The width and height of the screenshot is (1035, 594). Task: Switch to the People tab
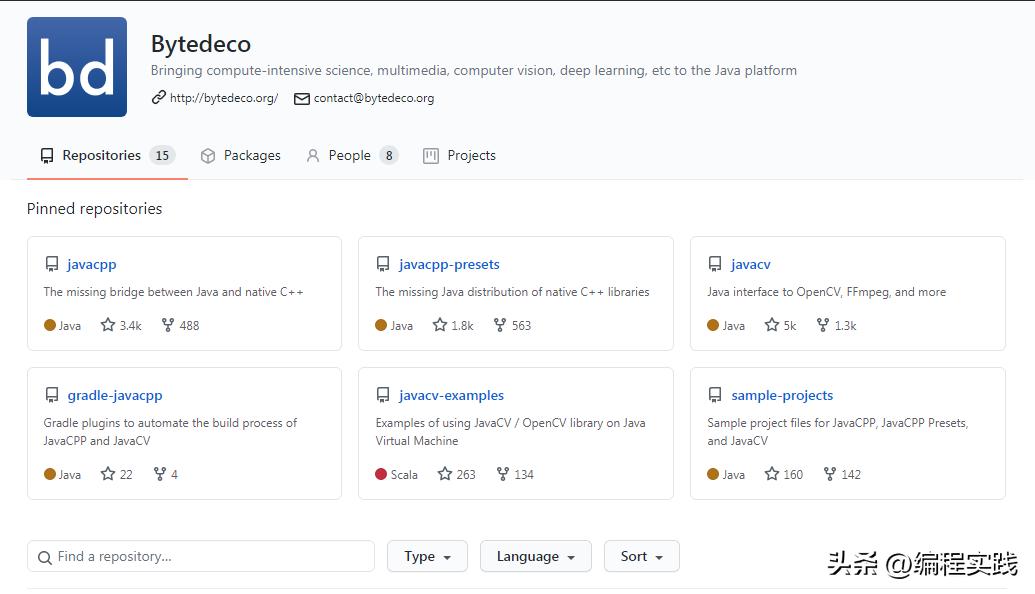[x=351, y=155]
